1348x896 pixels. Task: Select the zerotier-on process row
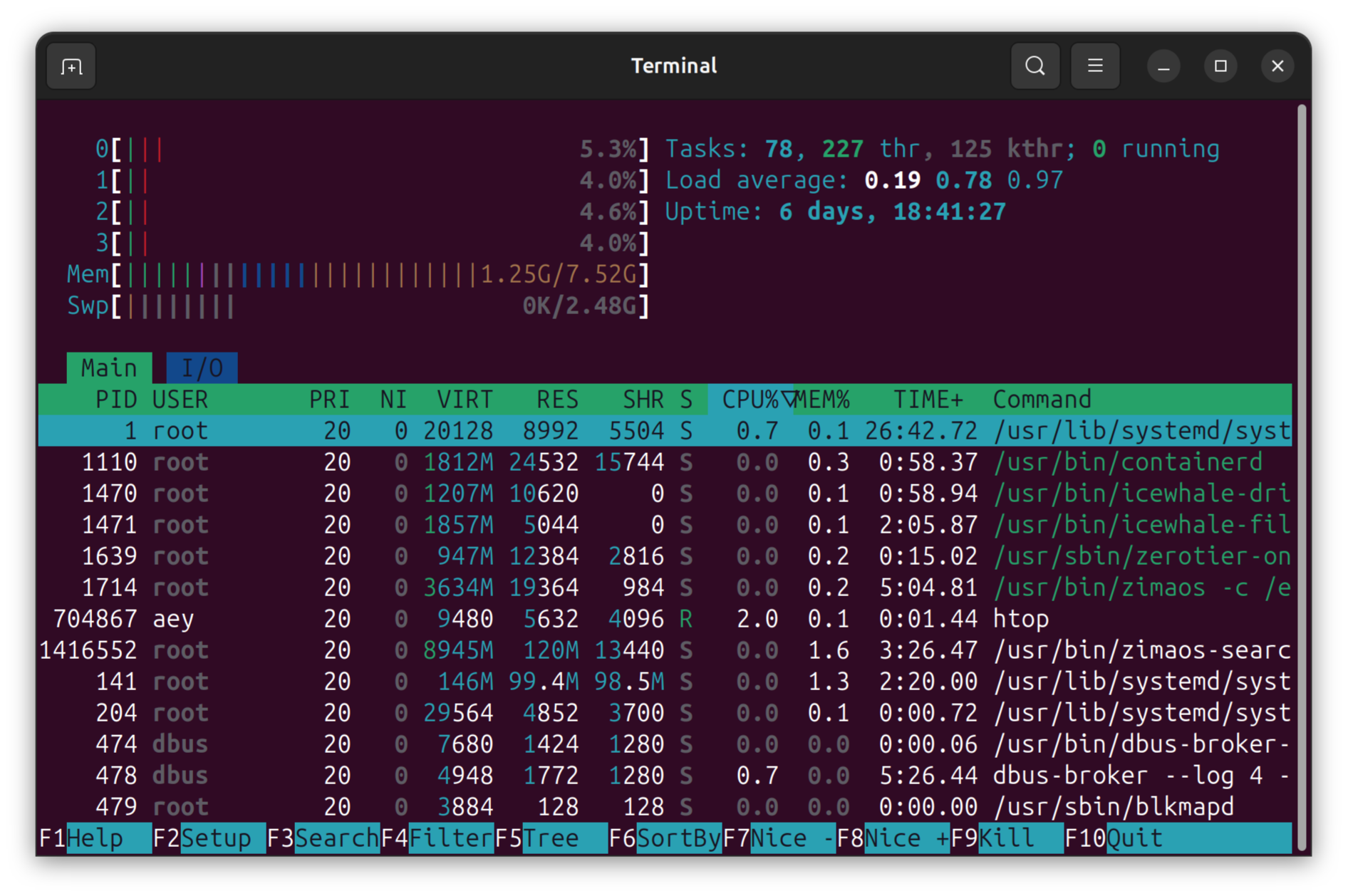tap(665, 556)
